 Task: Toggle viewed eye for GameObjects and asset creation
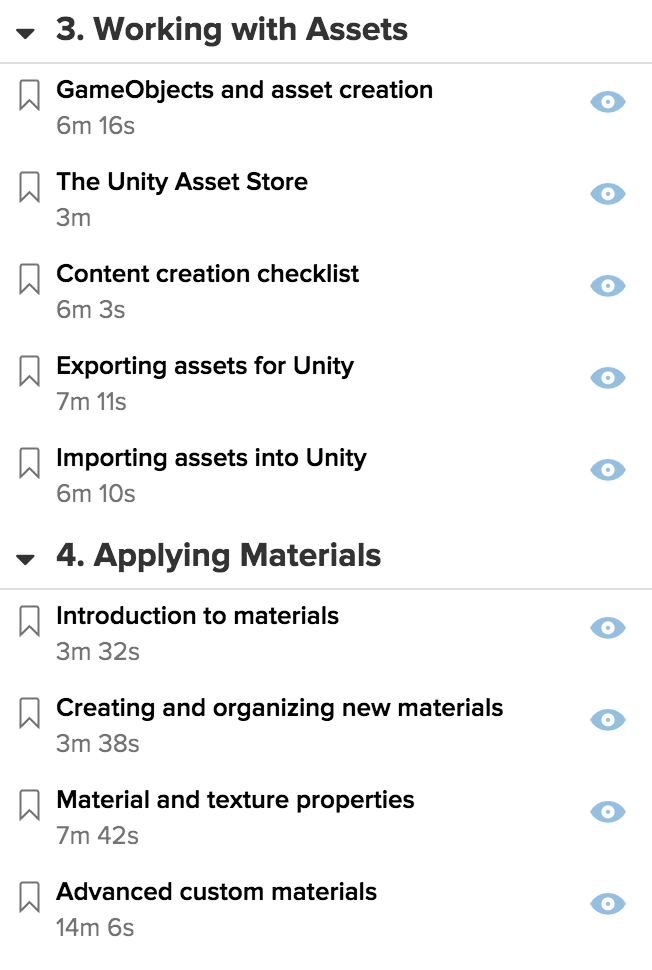pyautogui.click(x=608, y=101)
